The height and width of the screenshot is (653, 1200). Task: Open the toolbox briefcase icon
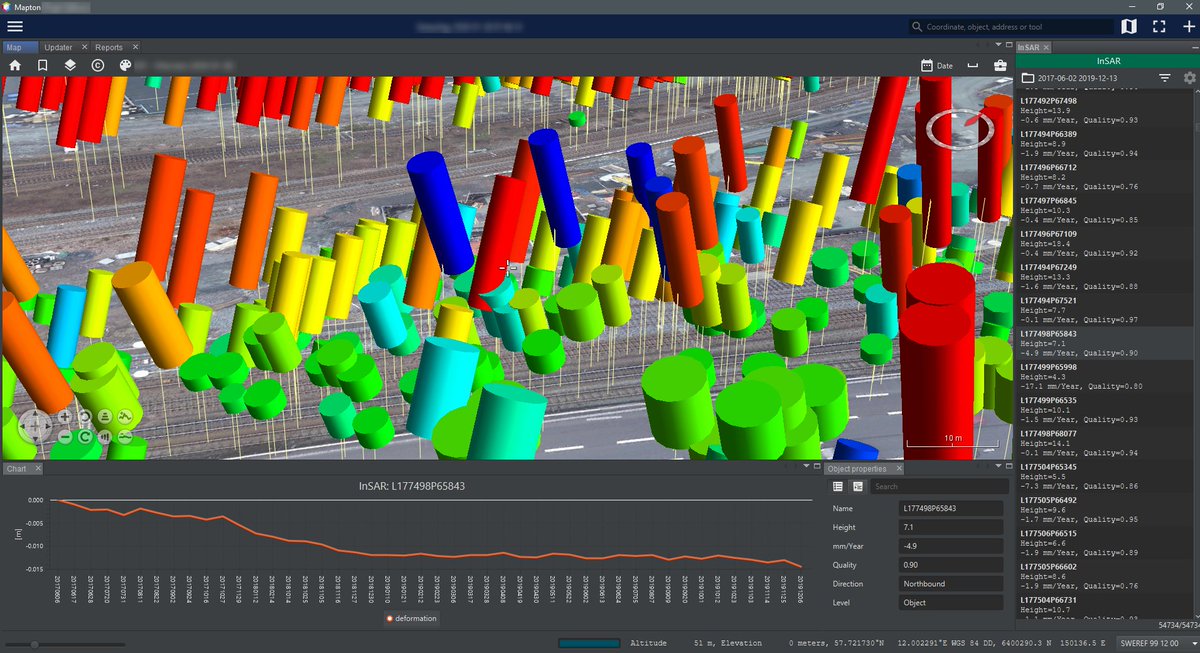(x=1000, y=65)
